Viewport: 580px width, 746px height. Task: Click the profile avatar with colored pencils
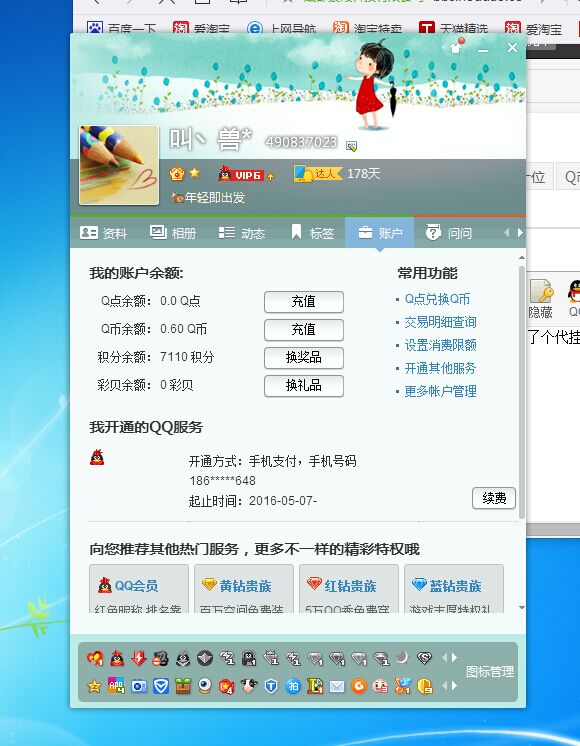119,165
